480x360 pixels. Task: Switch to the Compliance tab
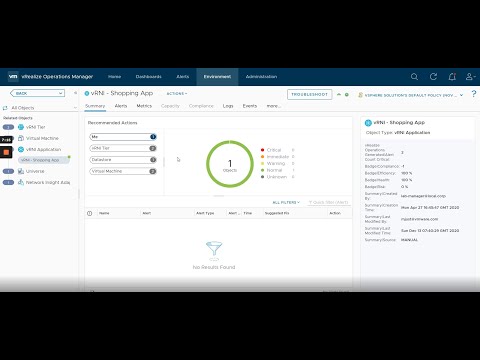pyautogui.click(x=201, y=106)
